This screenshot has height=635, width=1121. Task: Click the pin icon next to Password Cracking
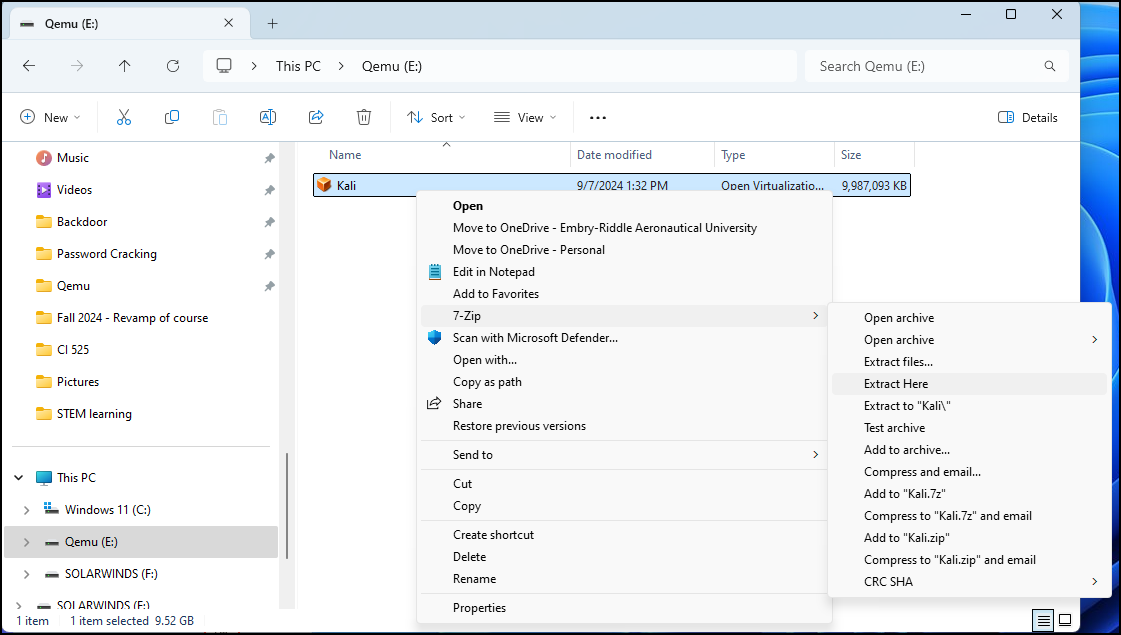point(270,254)
